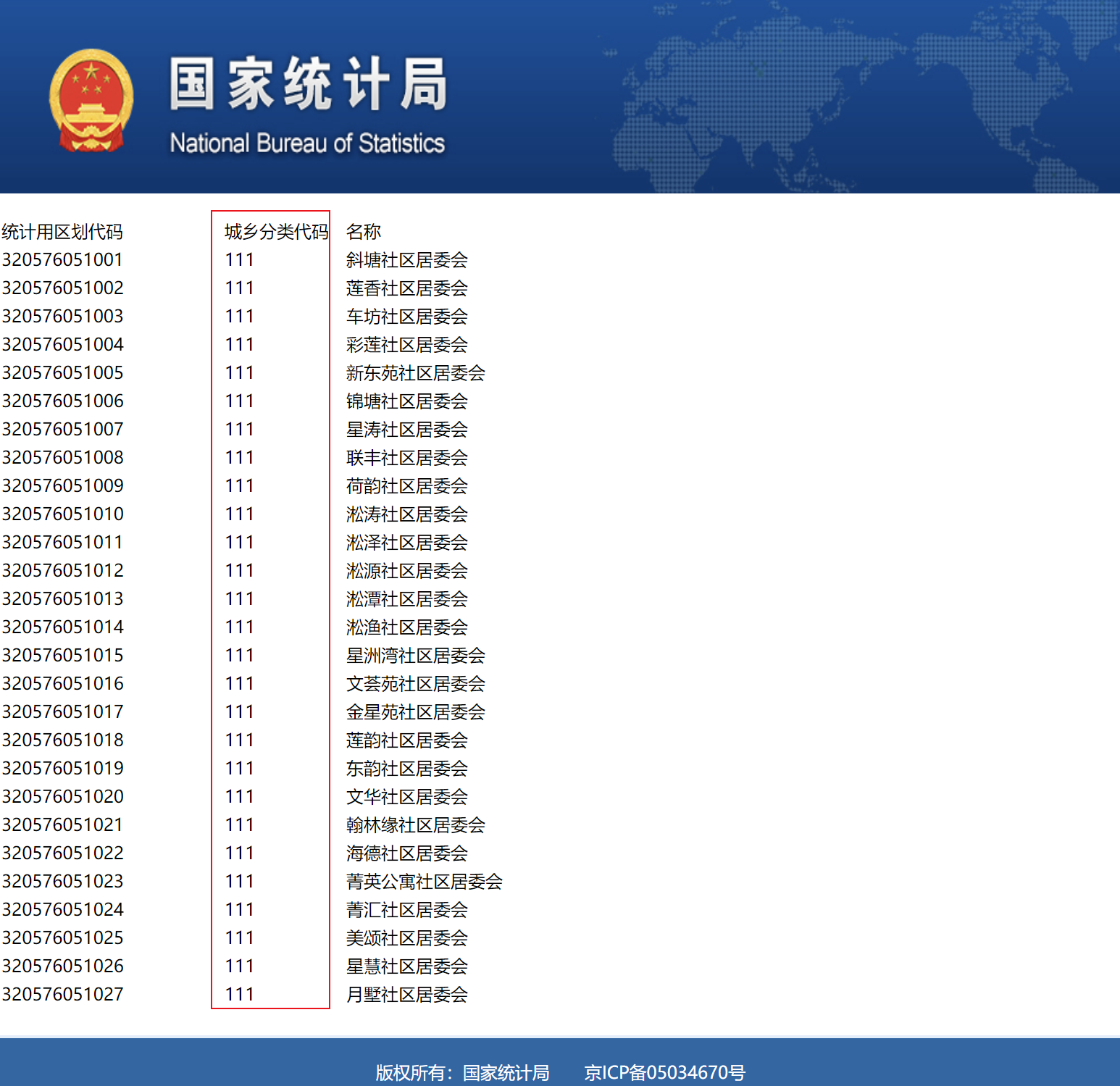The height and width of the screenshot is (1086, 1120).
Task: Click the National Bureau of Statistics text
Action: pyautogui.click(x=307, y=143)
